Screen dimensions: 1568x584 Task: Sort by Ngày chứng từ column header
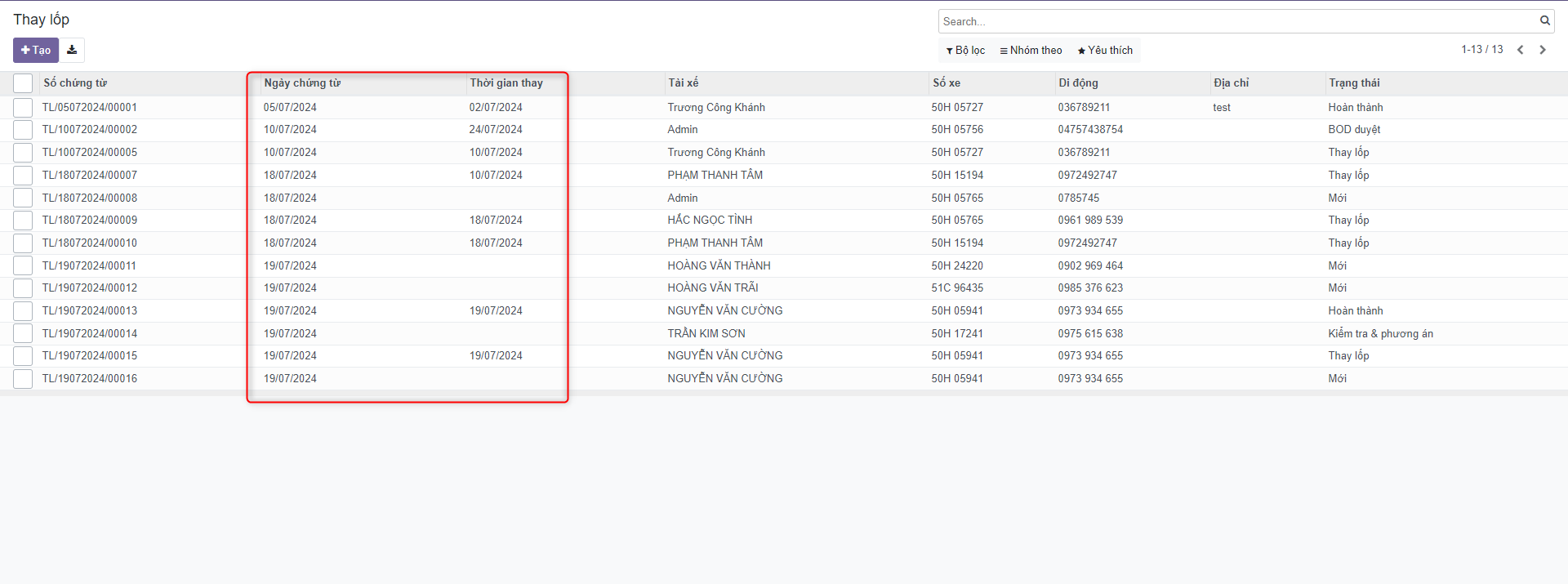tap(302, 83)
